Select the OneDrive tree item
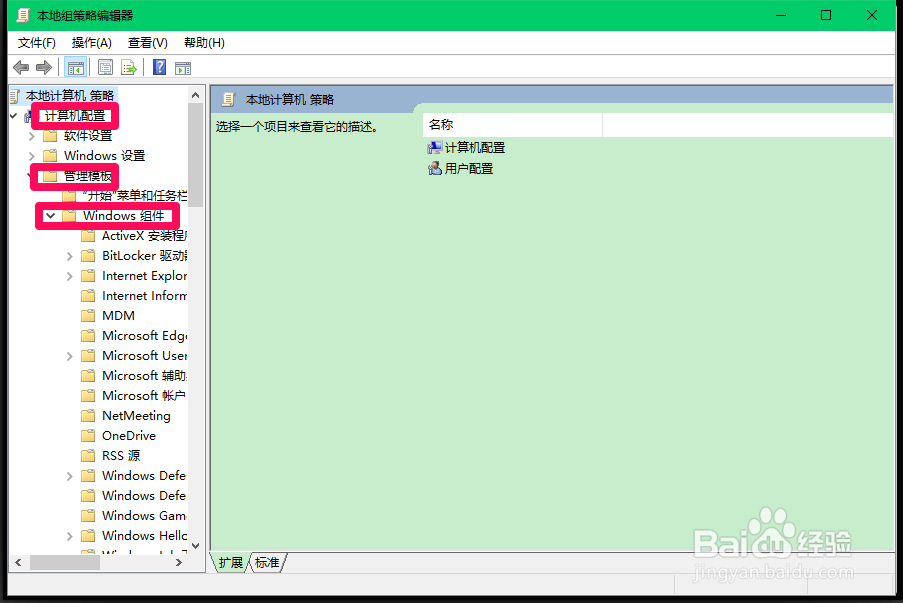 coord(131,435)
